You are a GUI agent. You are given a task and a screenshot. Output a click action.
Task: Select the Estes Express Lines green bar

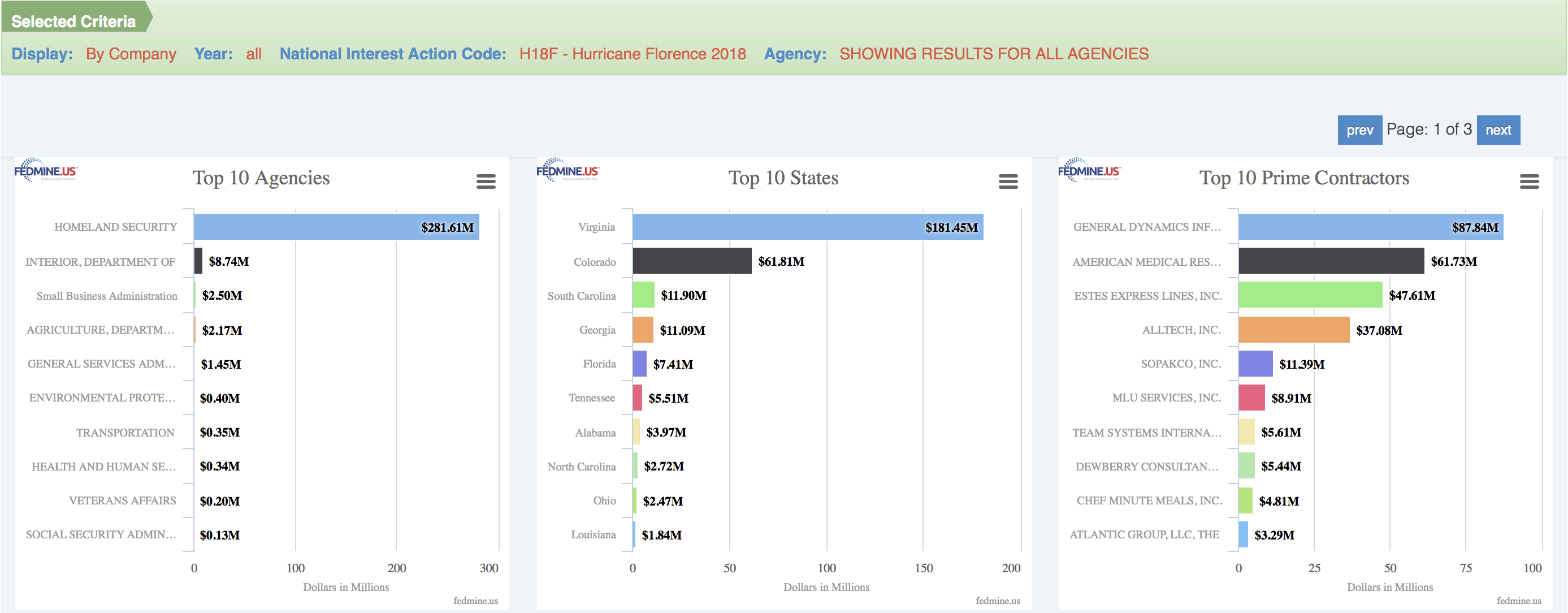coord(1310,295)
